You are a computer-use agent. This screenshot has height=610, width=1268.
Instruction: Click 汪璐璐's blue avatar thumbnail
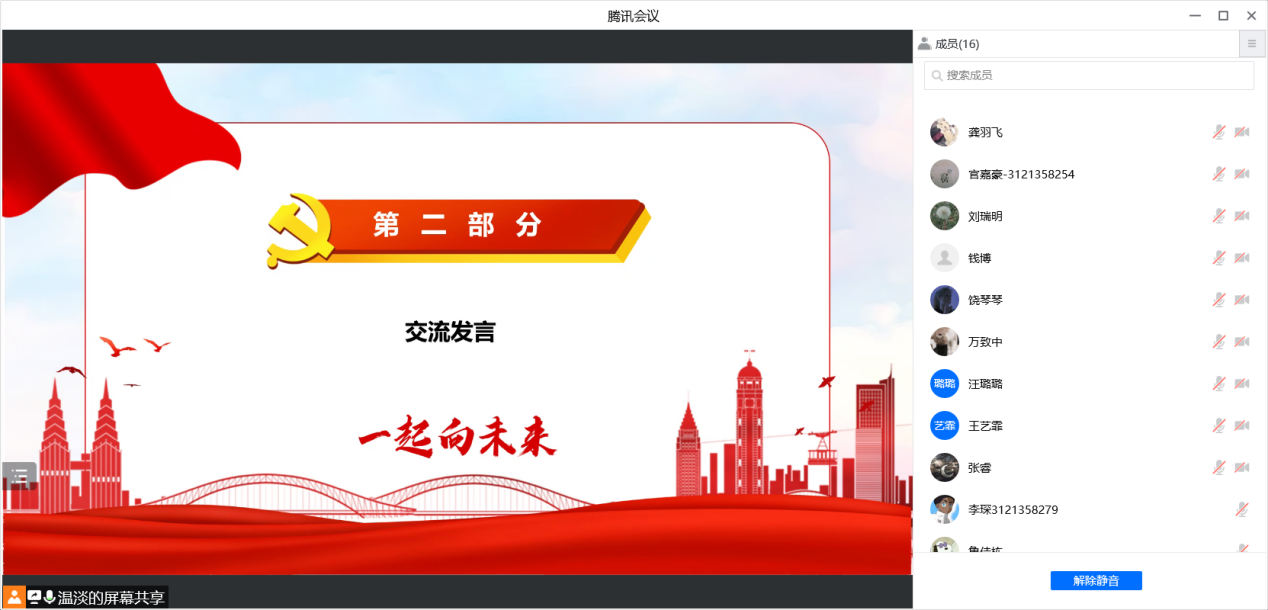(x=944, y=384)
